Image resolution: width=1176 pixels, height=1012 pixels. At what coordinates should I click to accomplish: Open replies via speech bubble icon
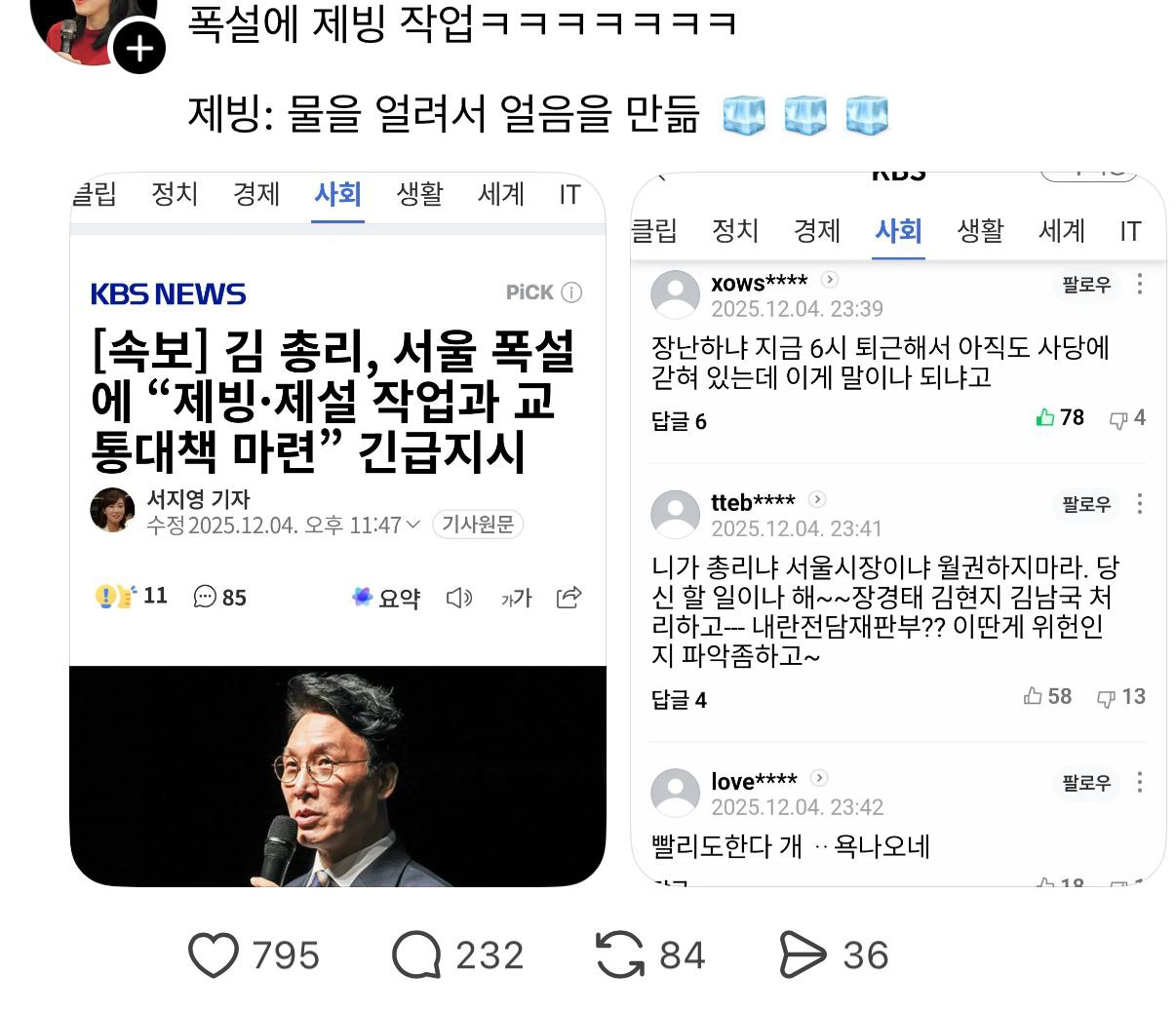point(416,955)
